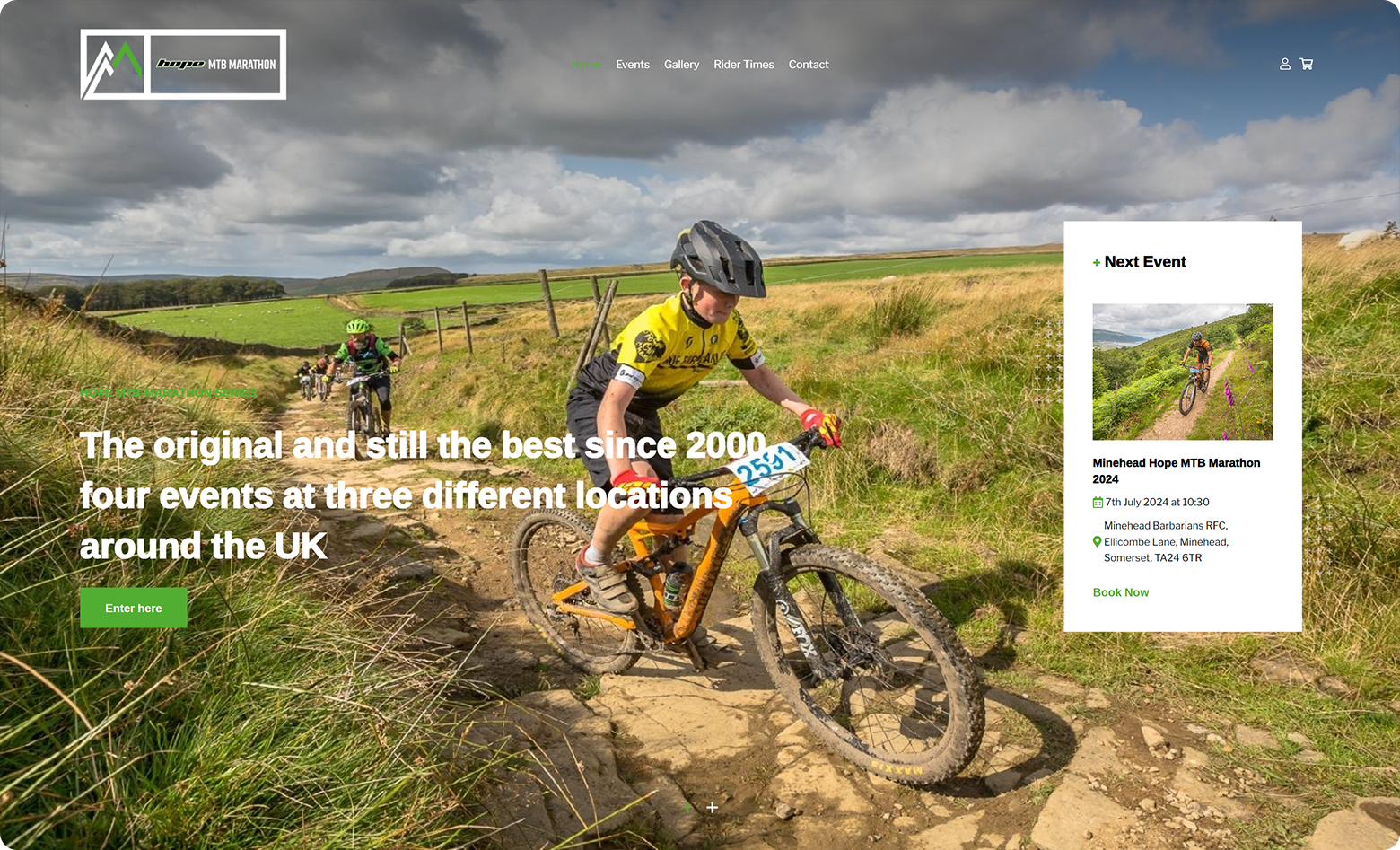Image resolution: width=1400 pixels, height=850 pixels.
Task: Click the green Enter here button
Action: point(134,609)
